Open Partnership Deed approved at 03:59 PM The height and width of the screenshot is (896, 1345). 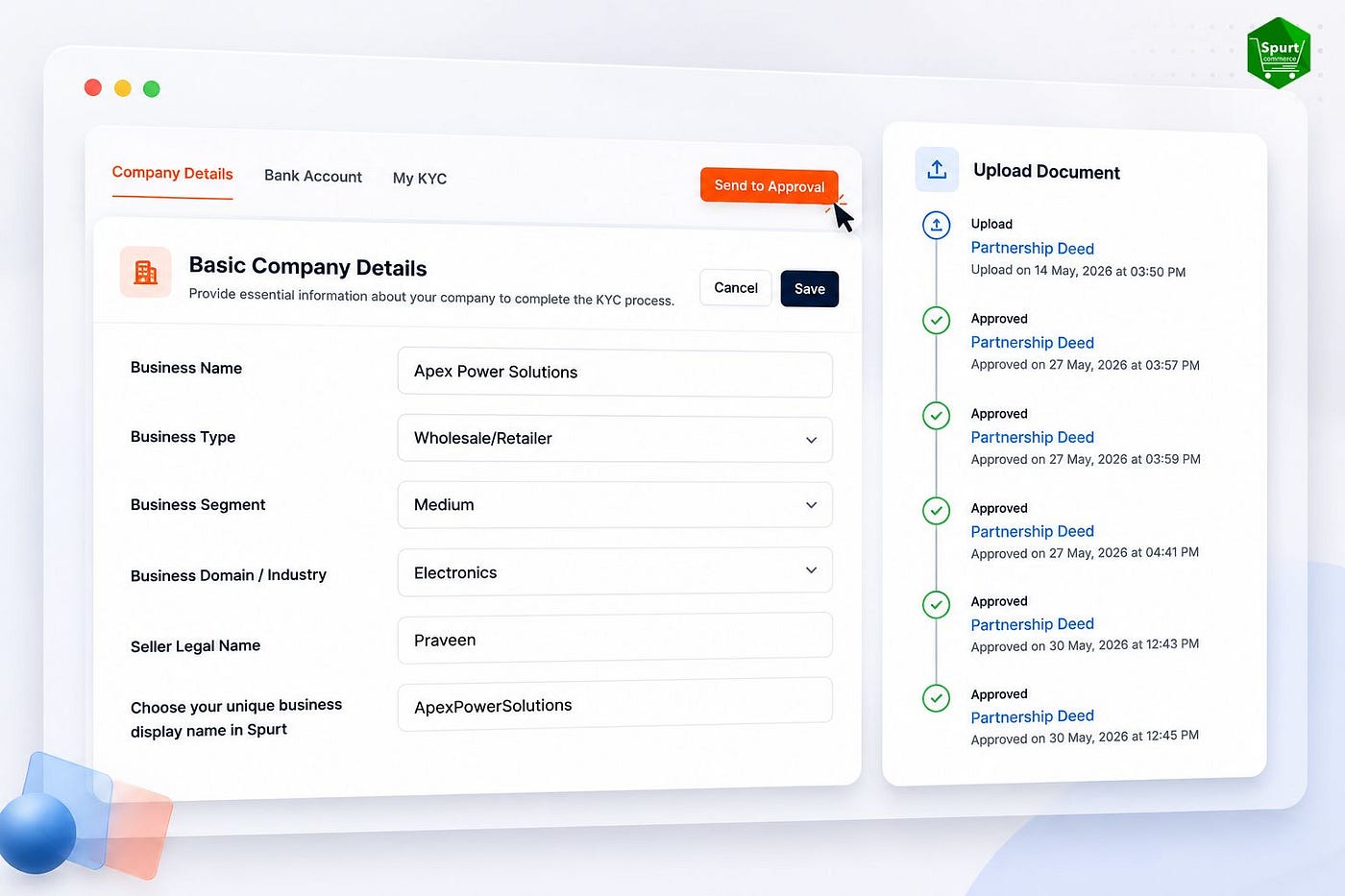point(1033,437)
